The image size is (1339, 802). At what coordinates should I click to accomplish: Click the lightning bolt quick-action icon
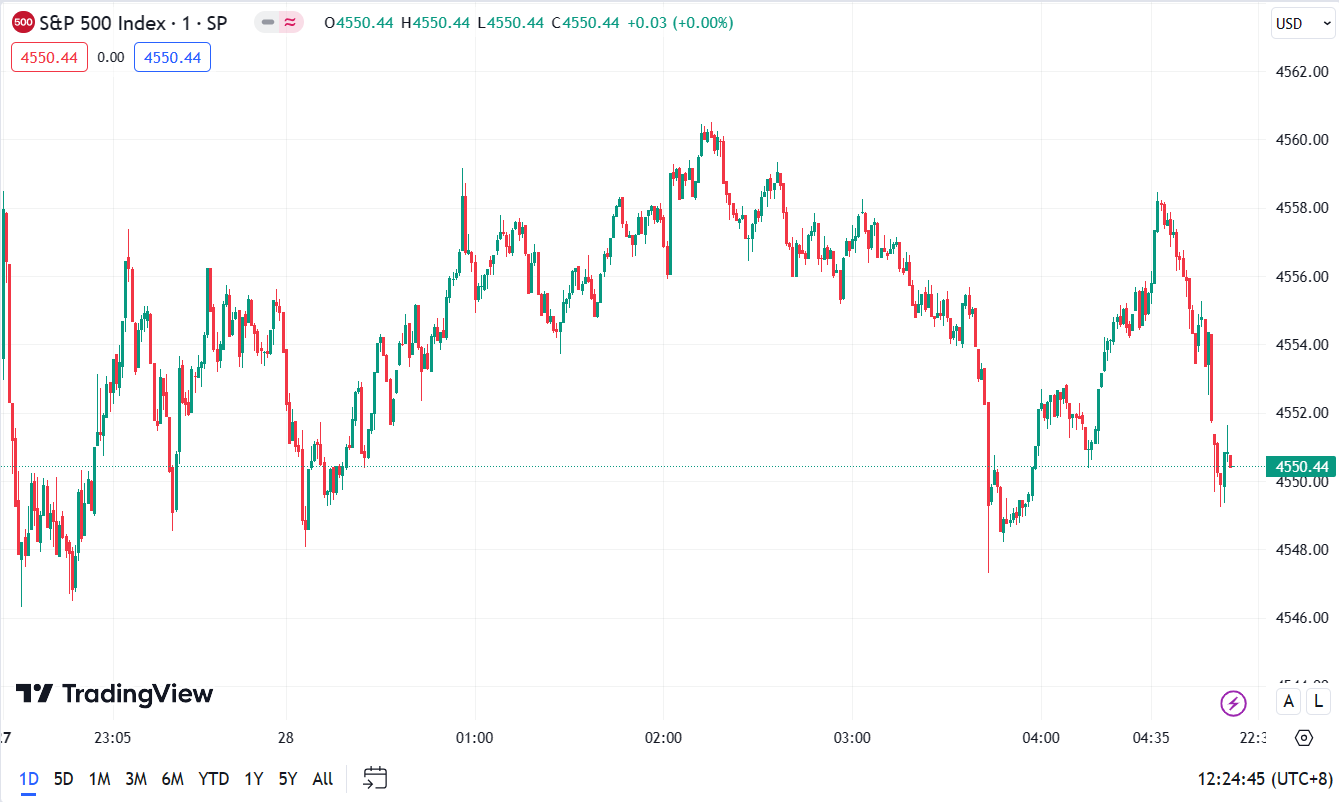(1233, 703)
